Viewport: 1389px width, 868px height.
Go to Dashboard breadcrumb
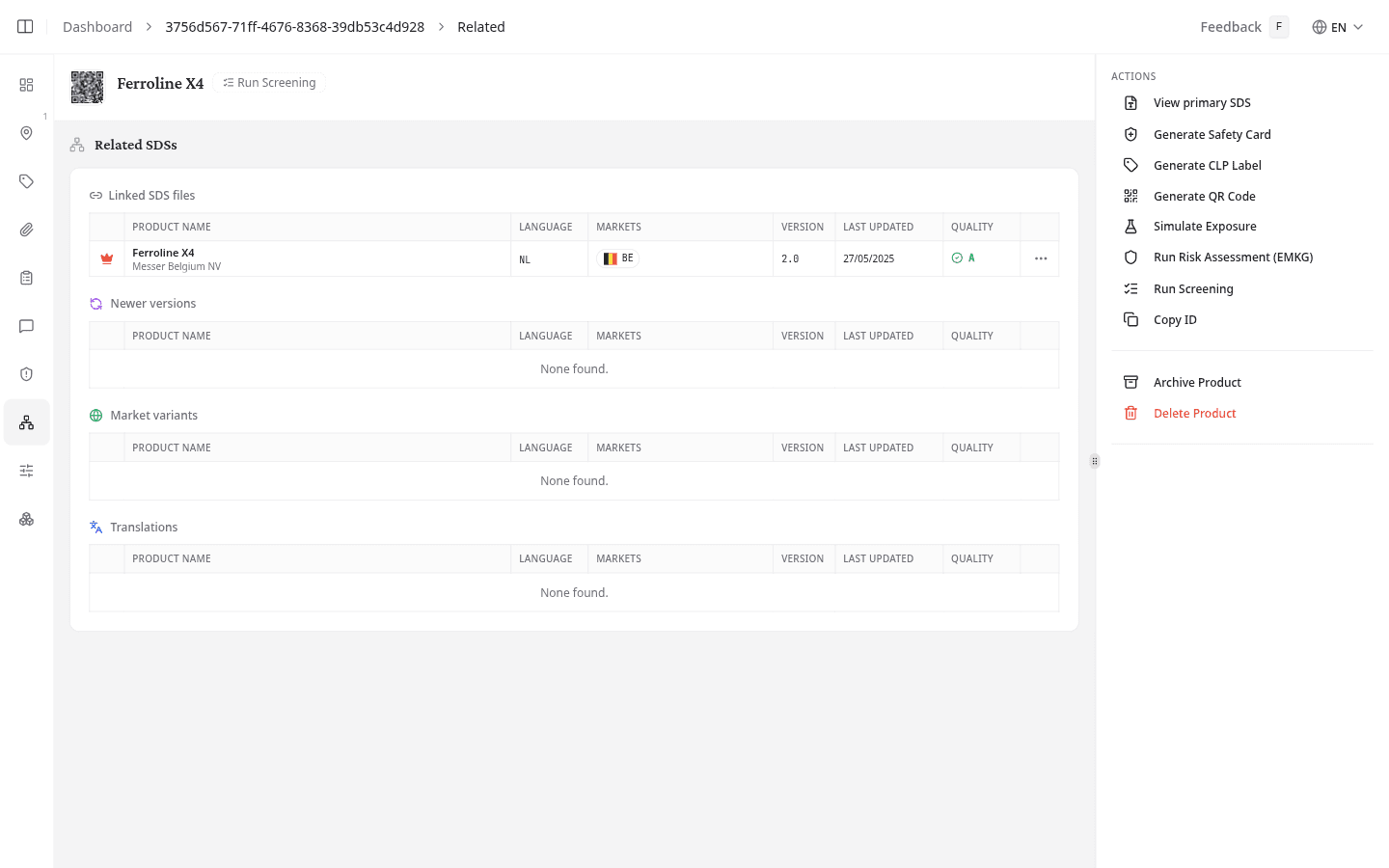97,27
